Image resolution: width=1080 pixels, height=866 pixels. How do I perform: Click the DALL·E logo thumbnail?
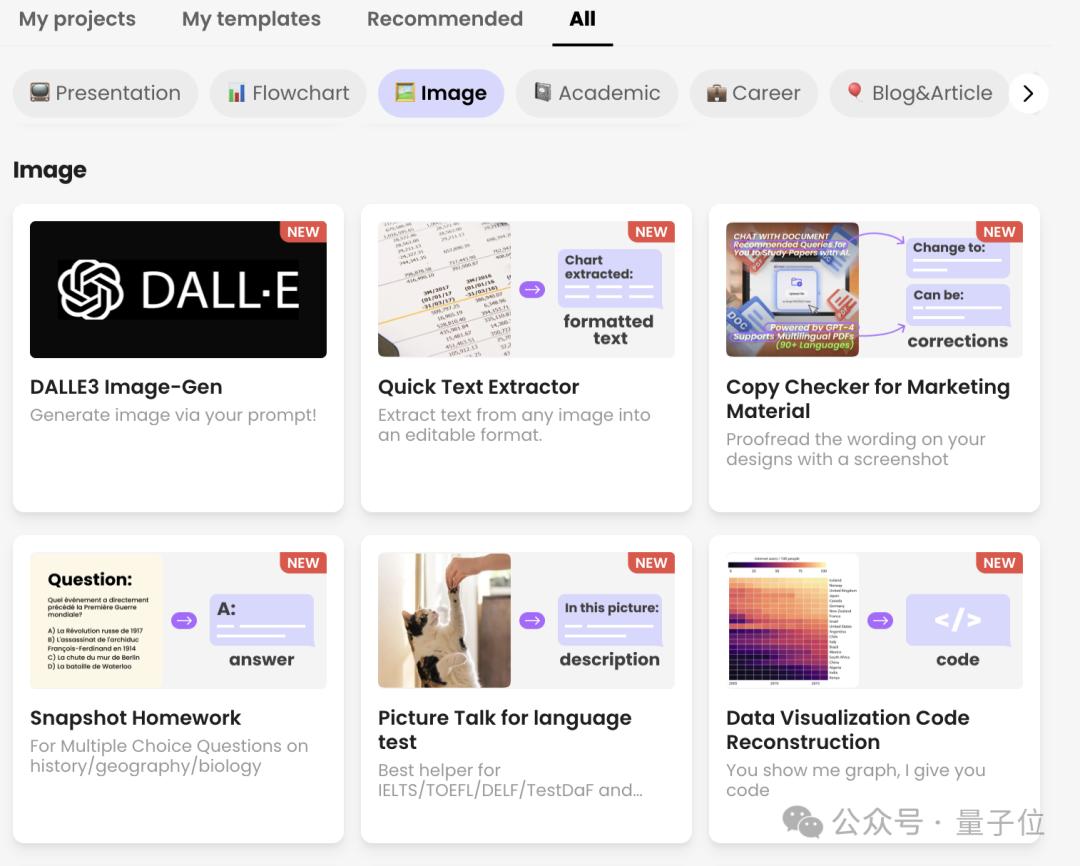[178, 289]
